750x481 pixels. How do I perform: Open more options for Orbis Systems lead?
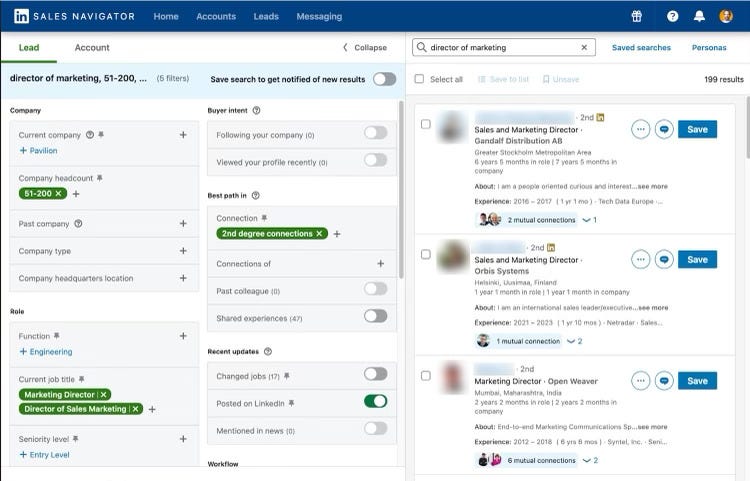pyautogui.click(x=640, y=260)
